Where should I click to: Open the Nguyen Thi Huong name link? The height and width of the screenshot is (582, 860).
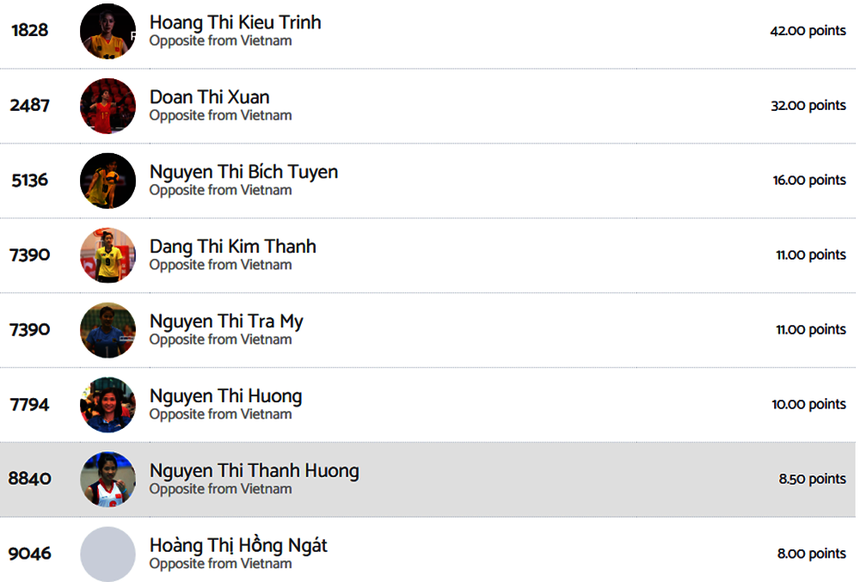point(225,396)
